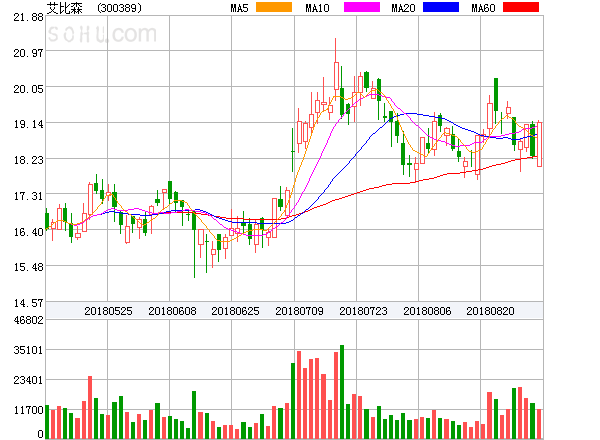The image size is (600, 440).
Task: Click the 20180525 date label
Action: [108, 311]
